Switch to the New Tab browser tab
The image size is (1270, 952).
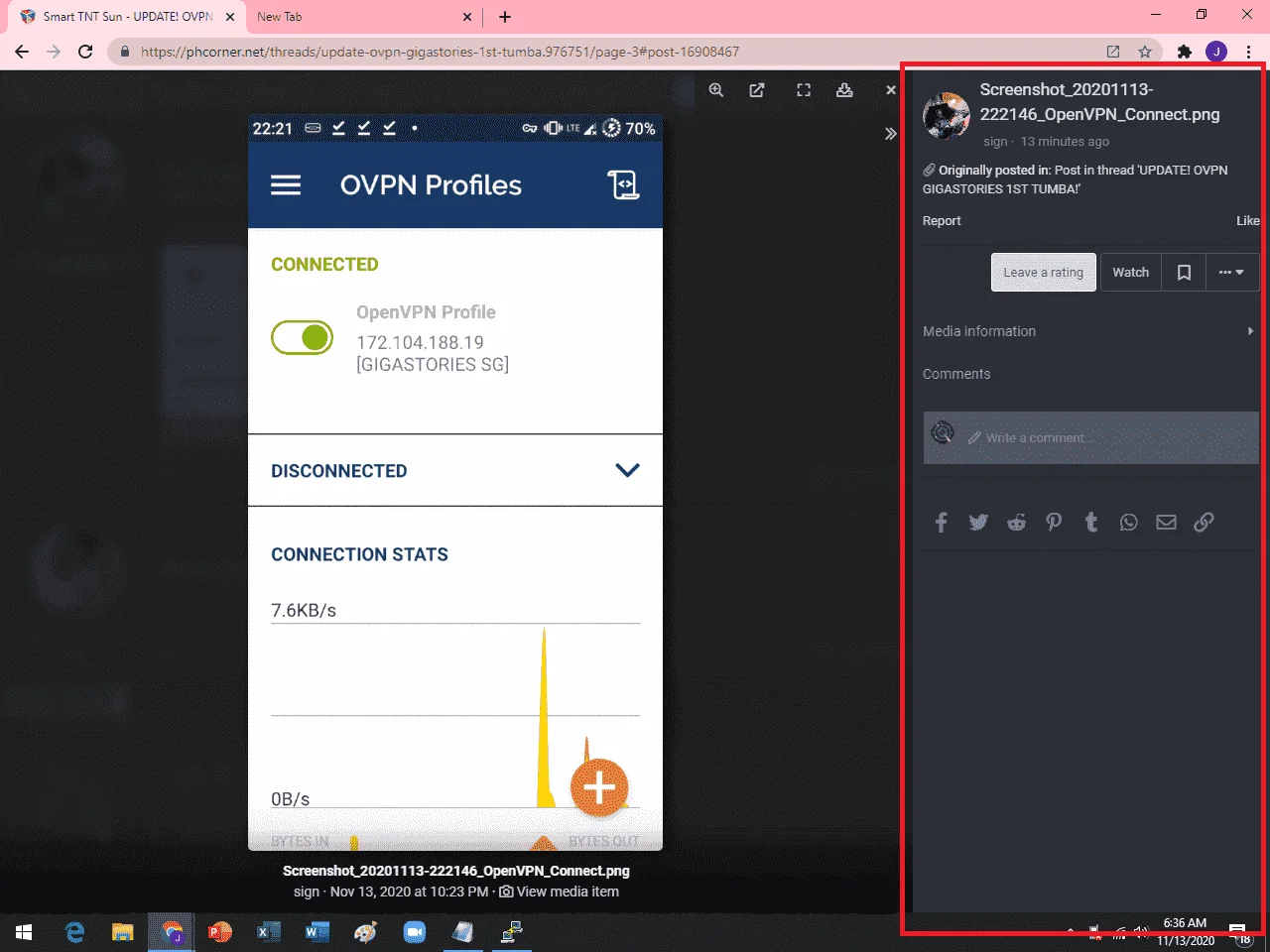coord(355,17)
